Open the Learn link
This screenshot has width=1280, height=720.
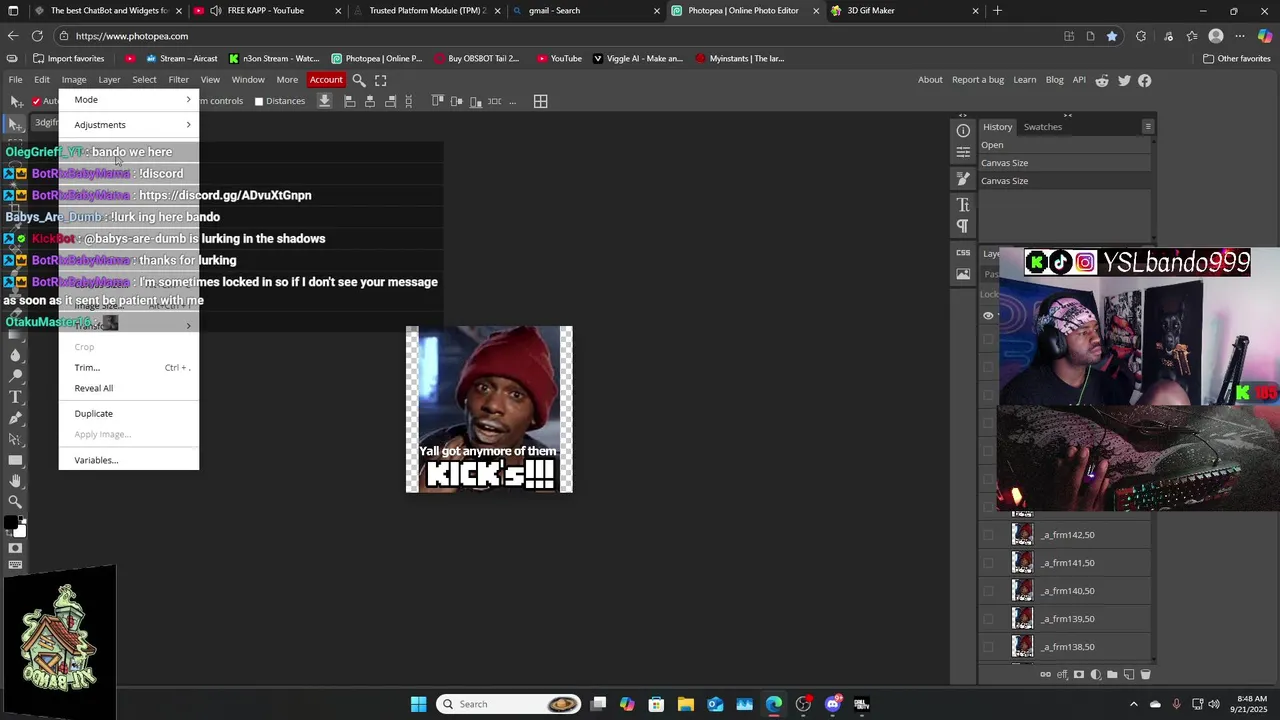(1025, 80)
